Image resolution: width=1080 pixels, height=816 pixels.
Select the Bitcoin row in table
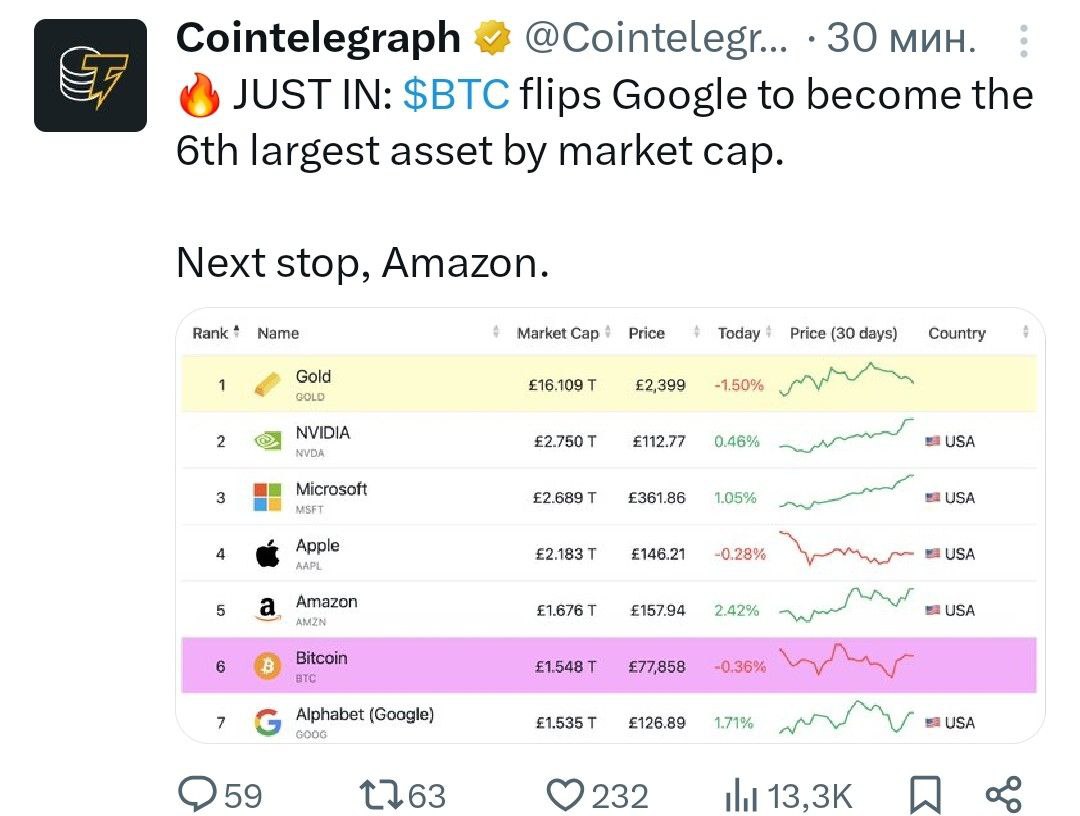click(609, 665)
